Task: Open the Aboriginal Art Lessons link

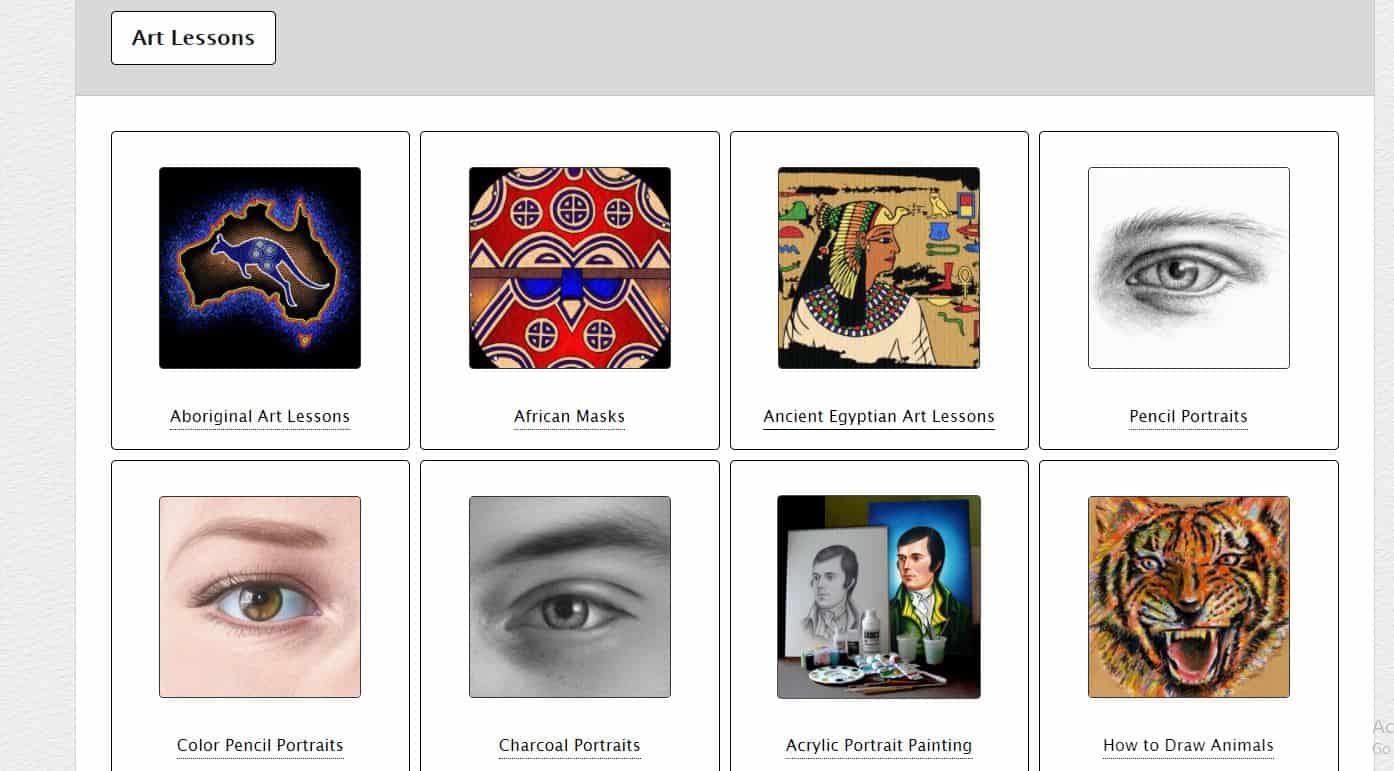Action: tap(260, 417)
